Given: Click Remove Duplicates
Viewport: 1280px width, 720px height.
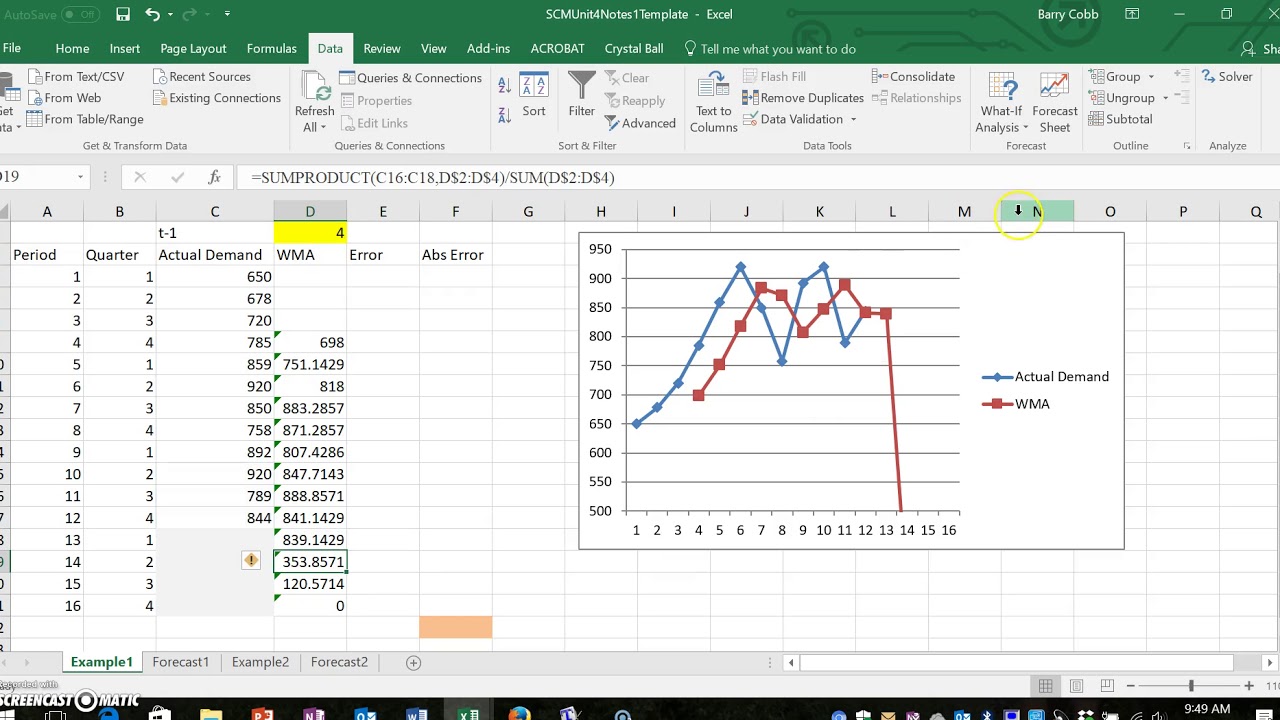Looking at the screenshot, I should pos(803,97).
